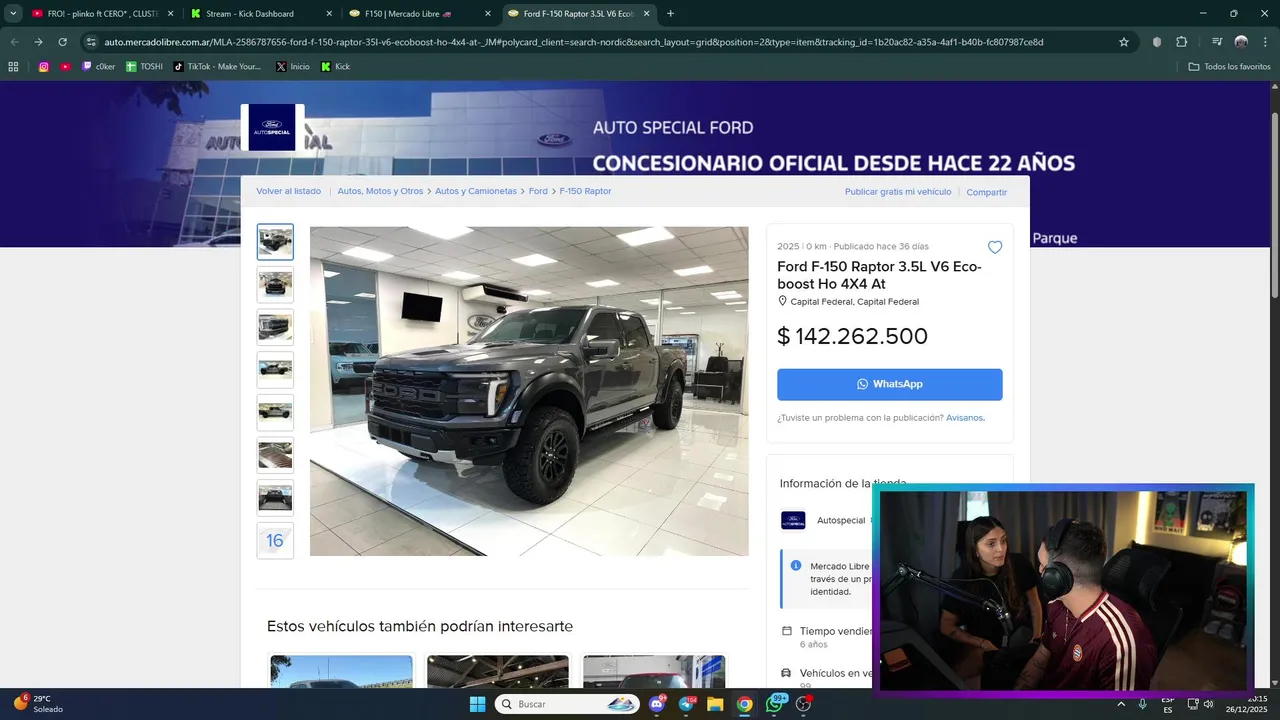The width and height of the screenshot is (1280, 720).
Task: Open the F-150 Raptor breadcrumb link
Action: click(585, 191)
